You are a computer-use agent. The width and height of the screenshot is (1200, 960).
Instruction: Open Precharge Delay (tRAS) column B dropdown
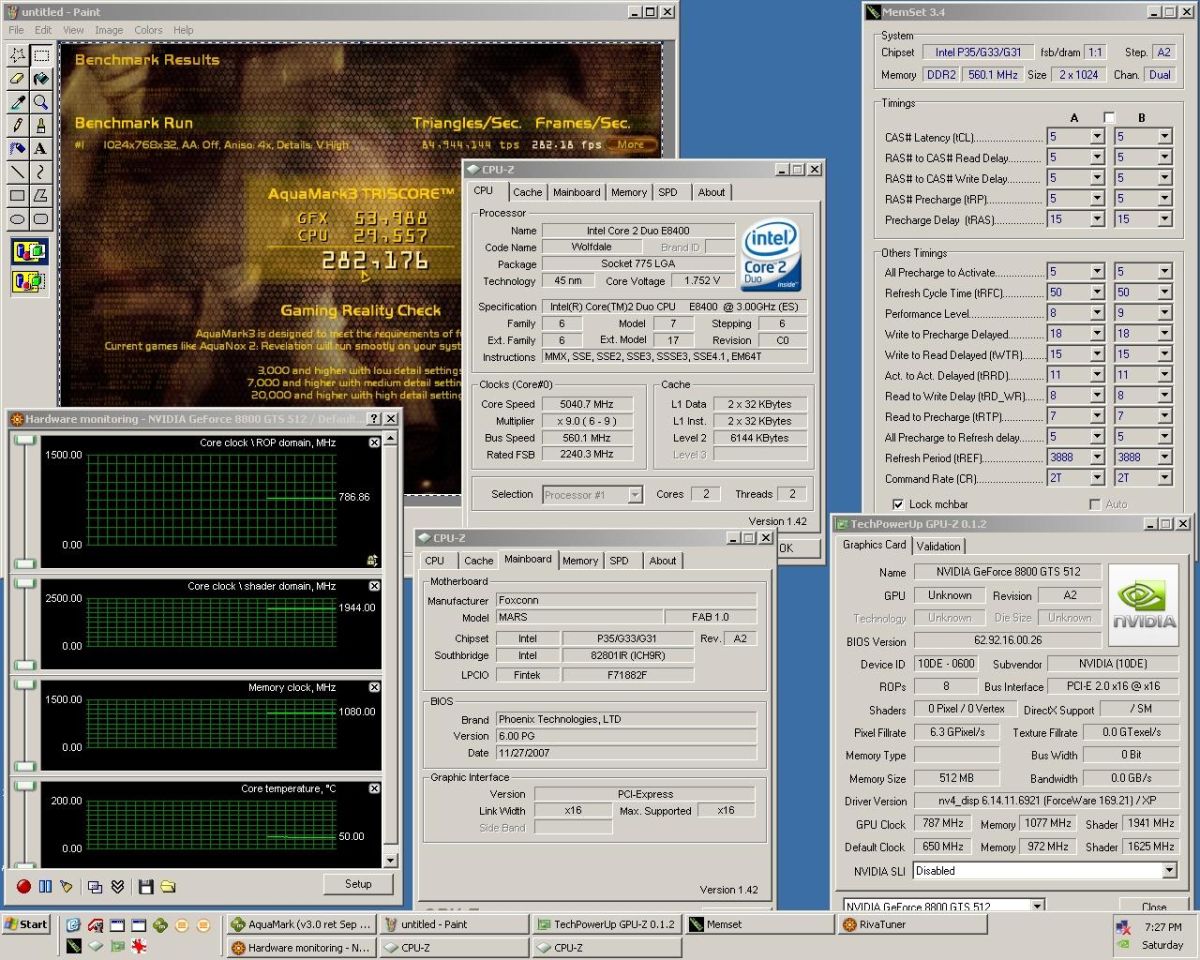[1164, 219]
